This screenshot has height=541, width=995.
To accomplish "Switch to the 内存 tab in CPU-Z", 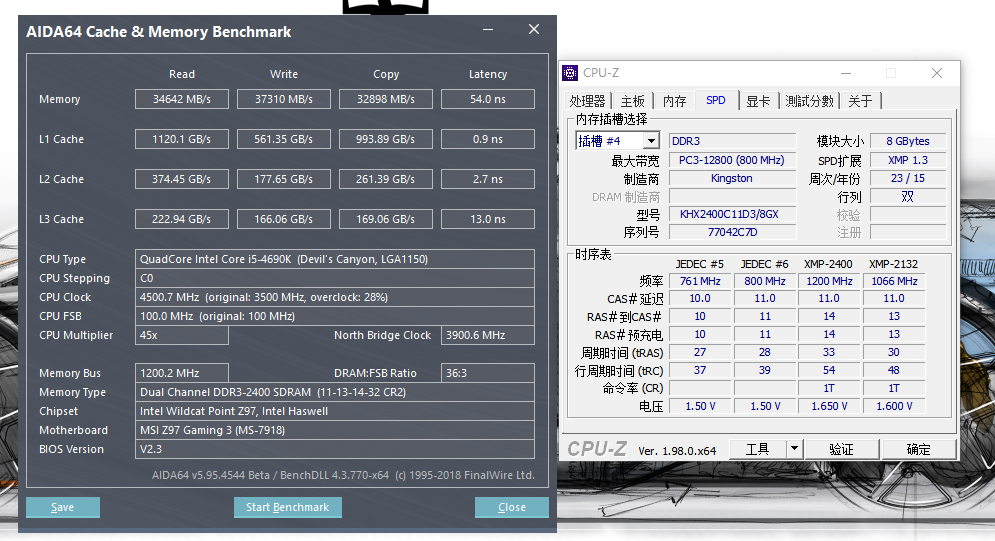I will tap(674, 101).
